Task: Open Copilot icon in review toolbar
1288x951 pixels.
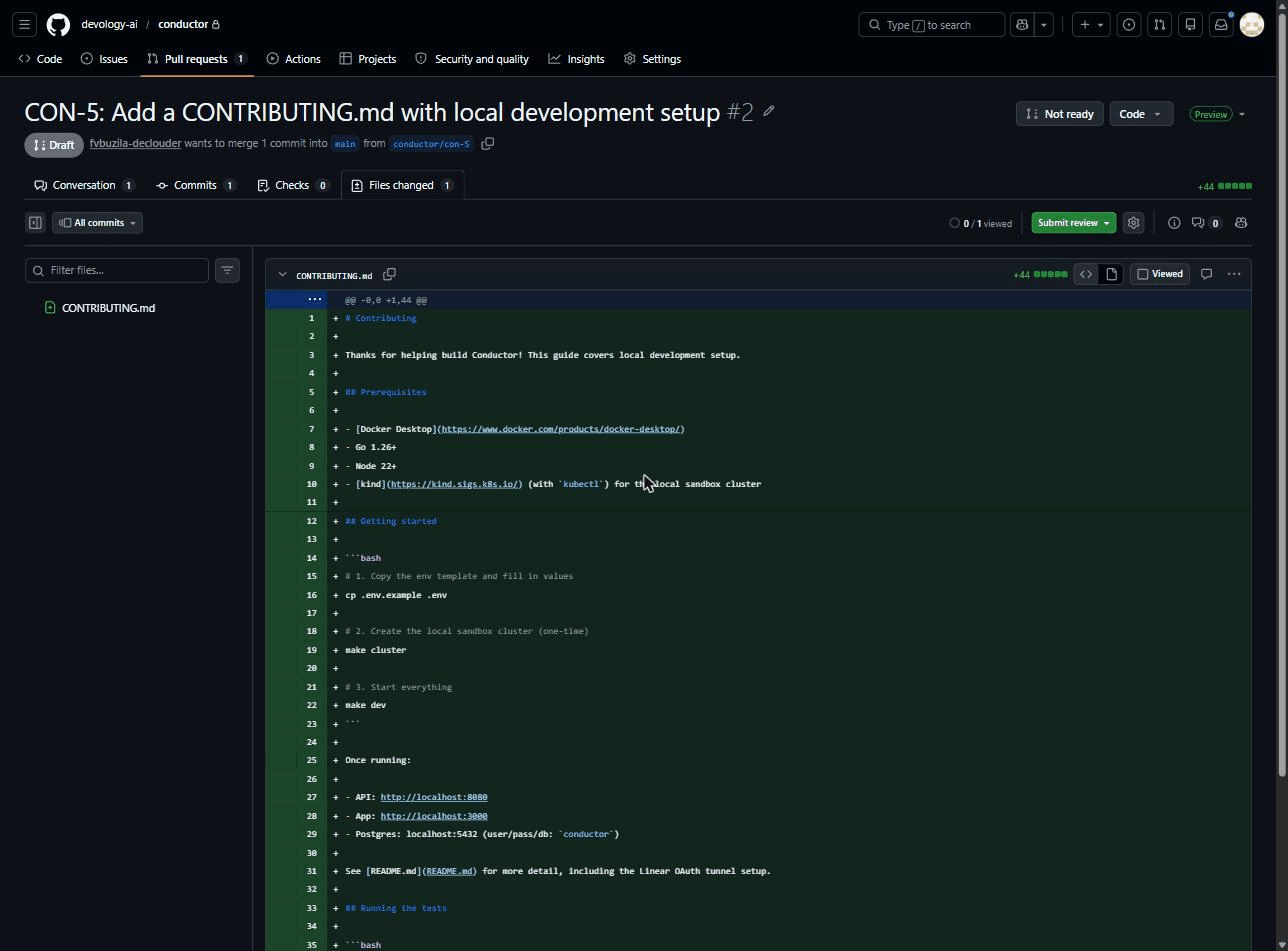Action: (1241, 223)
